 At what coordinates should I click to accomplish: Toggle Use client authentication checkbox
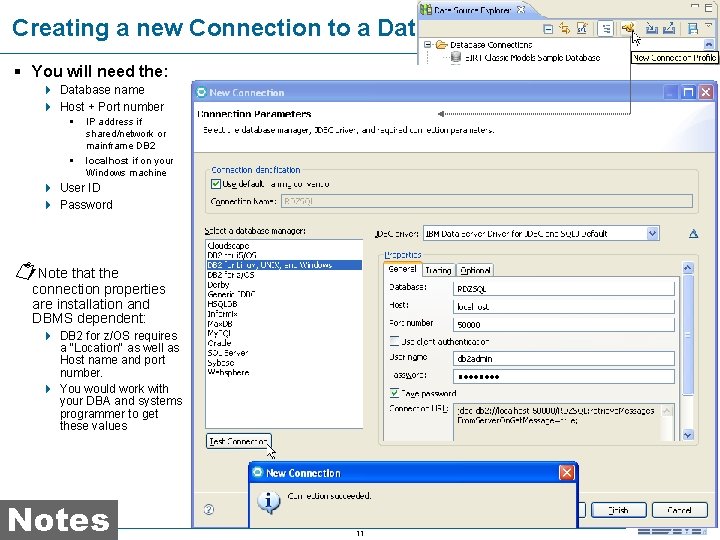tap(394, 341)
